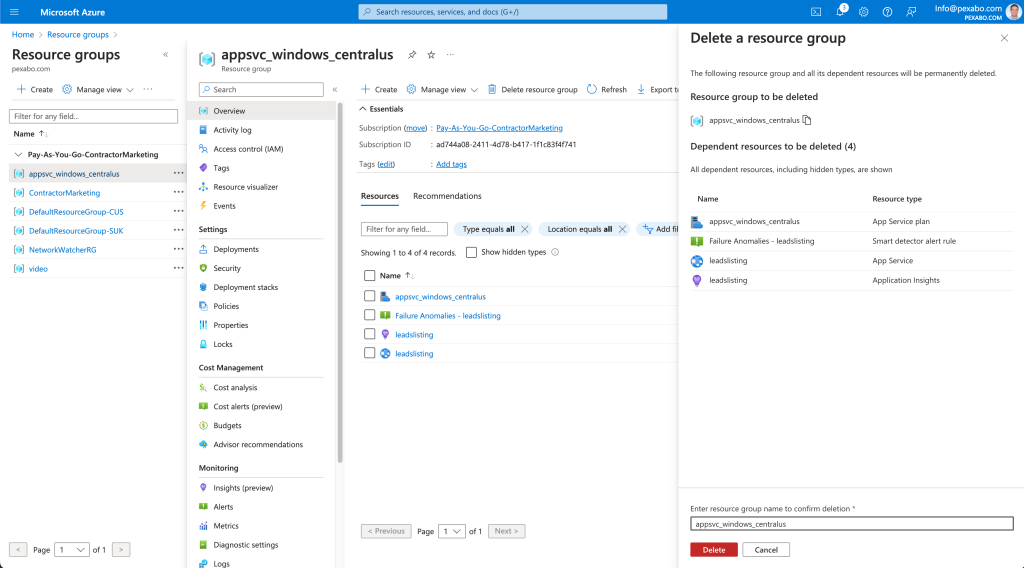Image resolution: width=1024 pixels, height=568 pixels.
Task: Copy resource group name to clipboard
Action: 807,120
